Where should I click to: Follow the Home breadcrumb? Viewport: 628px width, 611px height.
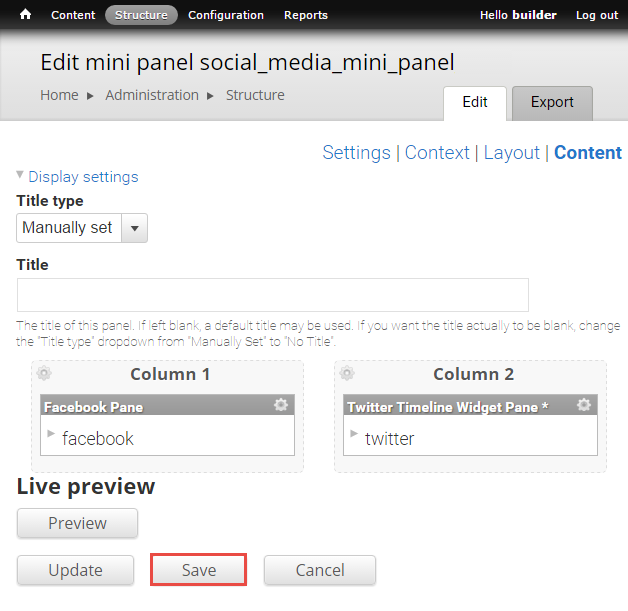59,95
